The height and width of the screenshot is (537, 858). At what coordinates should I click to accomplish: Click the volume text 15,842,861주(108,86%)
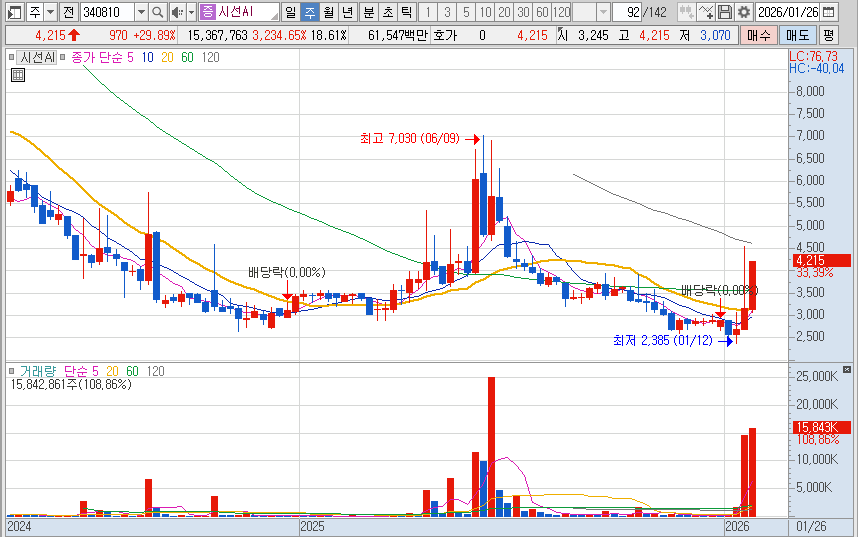tap(71, 384)
